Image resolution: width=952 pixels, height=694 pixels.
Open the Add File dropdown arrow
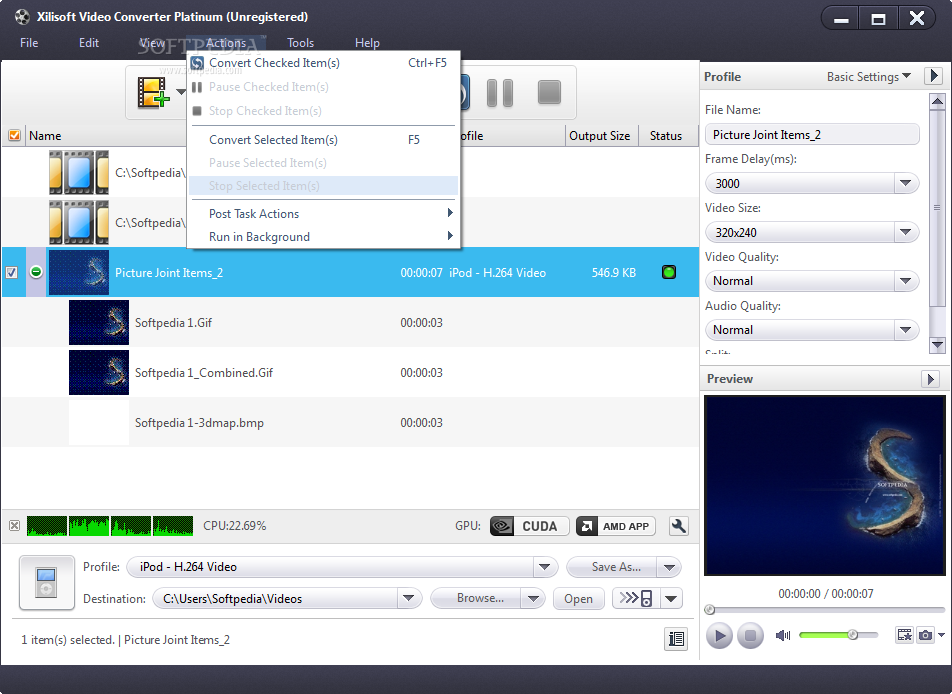pos(180,92)
